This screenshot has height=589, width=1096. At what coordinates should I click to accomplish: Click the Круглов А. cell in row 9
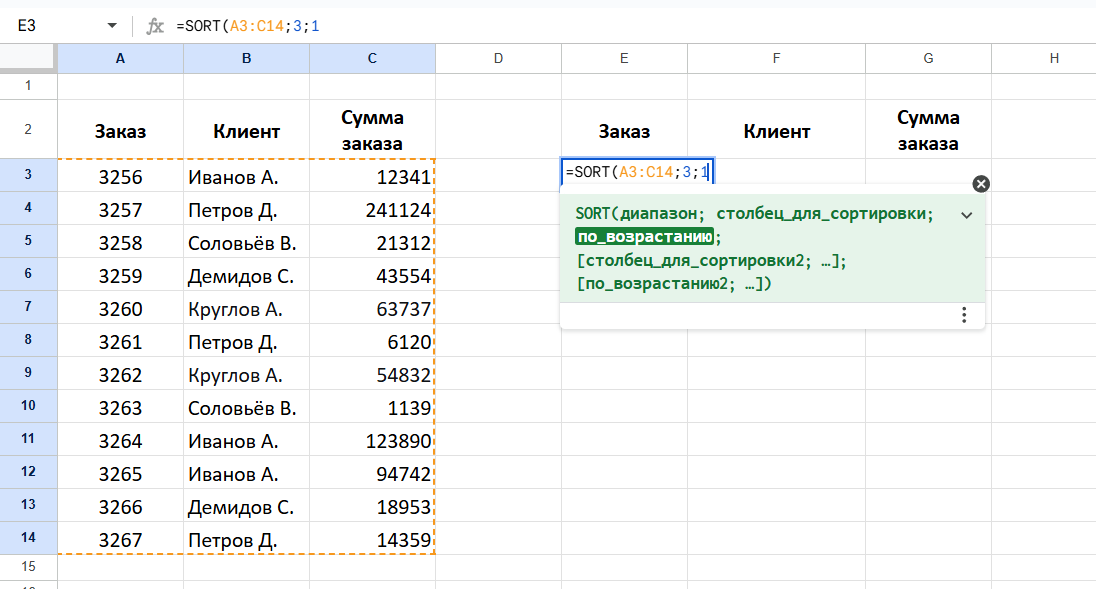(x=247, y=375)
